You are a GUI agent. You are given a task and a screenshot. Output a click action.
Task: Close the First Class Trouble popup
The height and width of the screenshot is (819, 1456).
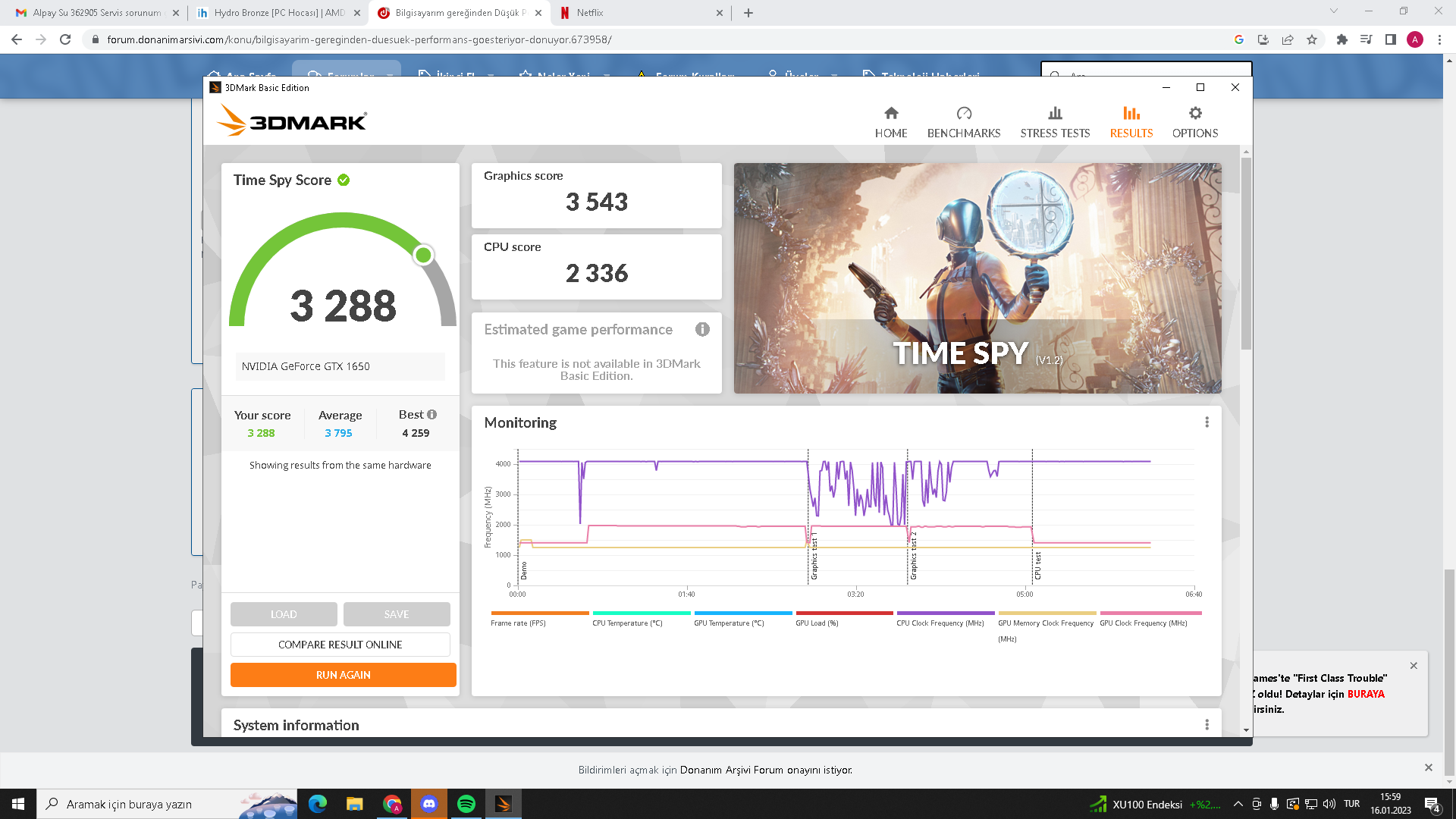[1414, 665]
